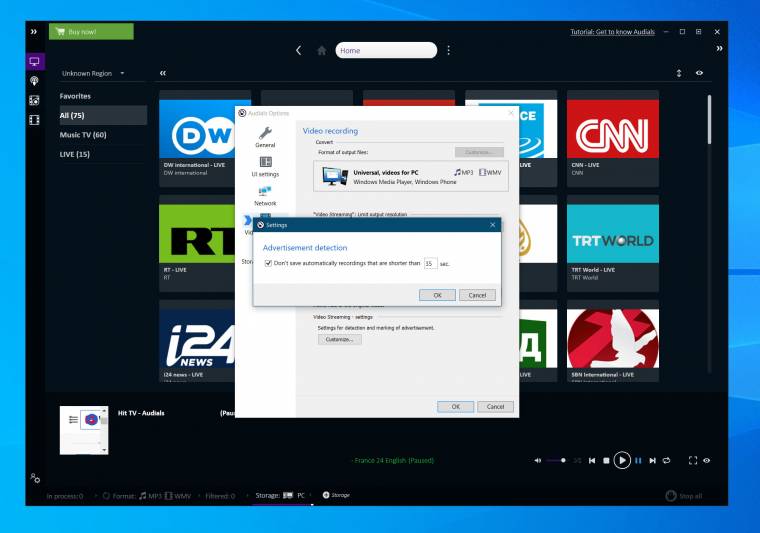Toggle the eye view icon above tiles
The height and width of the screenshot is (533, 760).
(699, 73)
